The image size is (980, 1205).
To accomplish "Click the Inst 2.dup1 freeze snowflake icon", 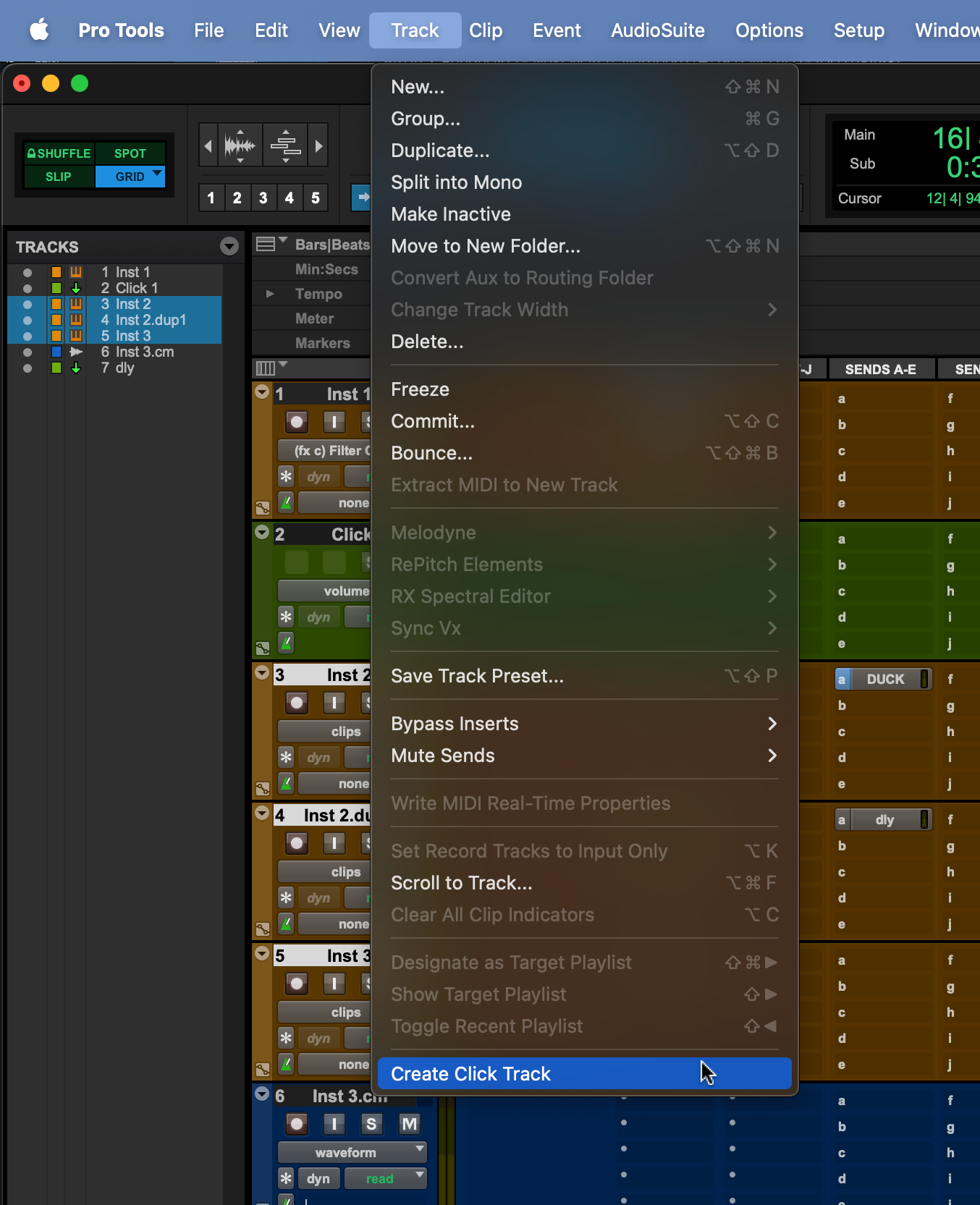I will click(286, 897).
